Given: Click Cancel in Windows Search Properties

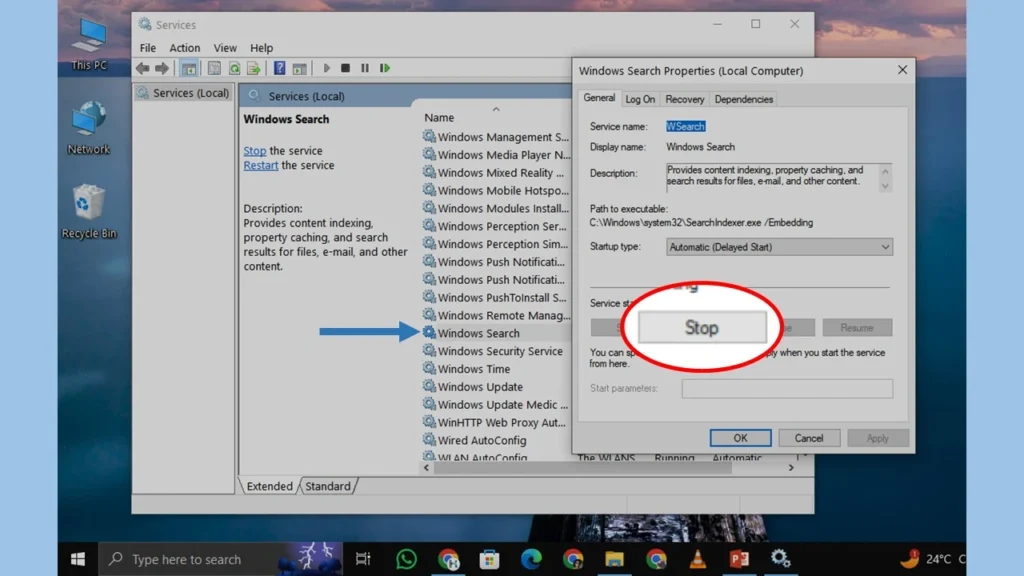Looking at the screenshot, I should (x=808, y=438).
